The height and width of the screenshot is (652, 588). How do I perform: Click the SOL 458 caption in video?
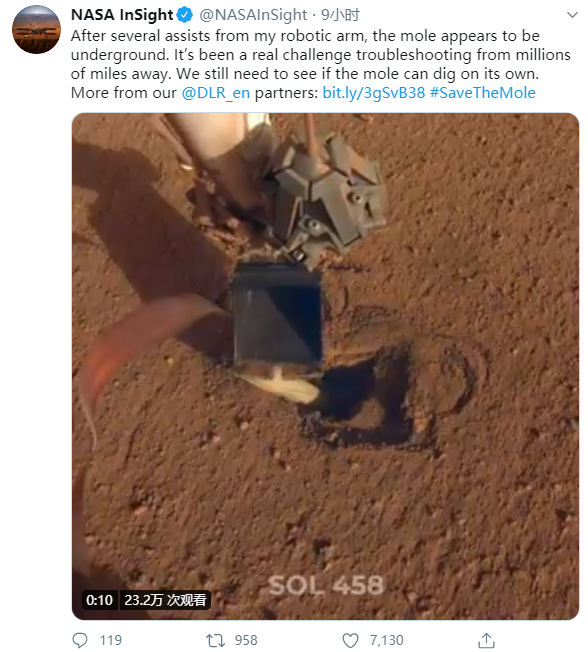[x=325, y=585]
